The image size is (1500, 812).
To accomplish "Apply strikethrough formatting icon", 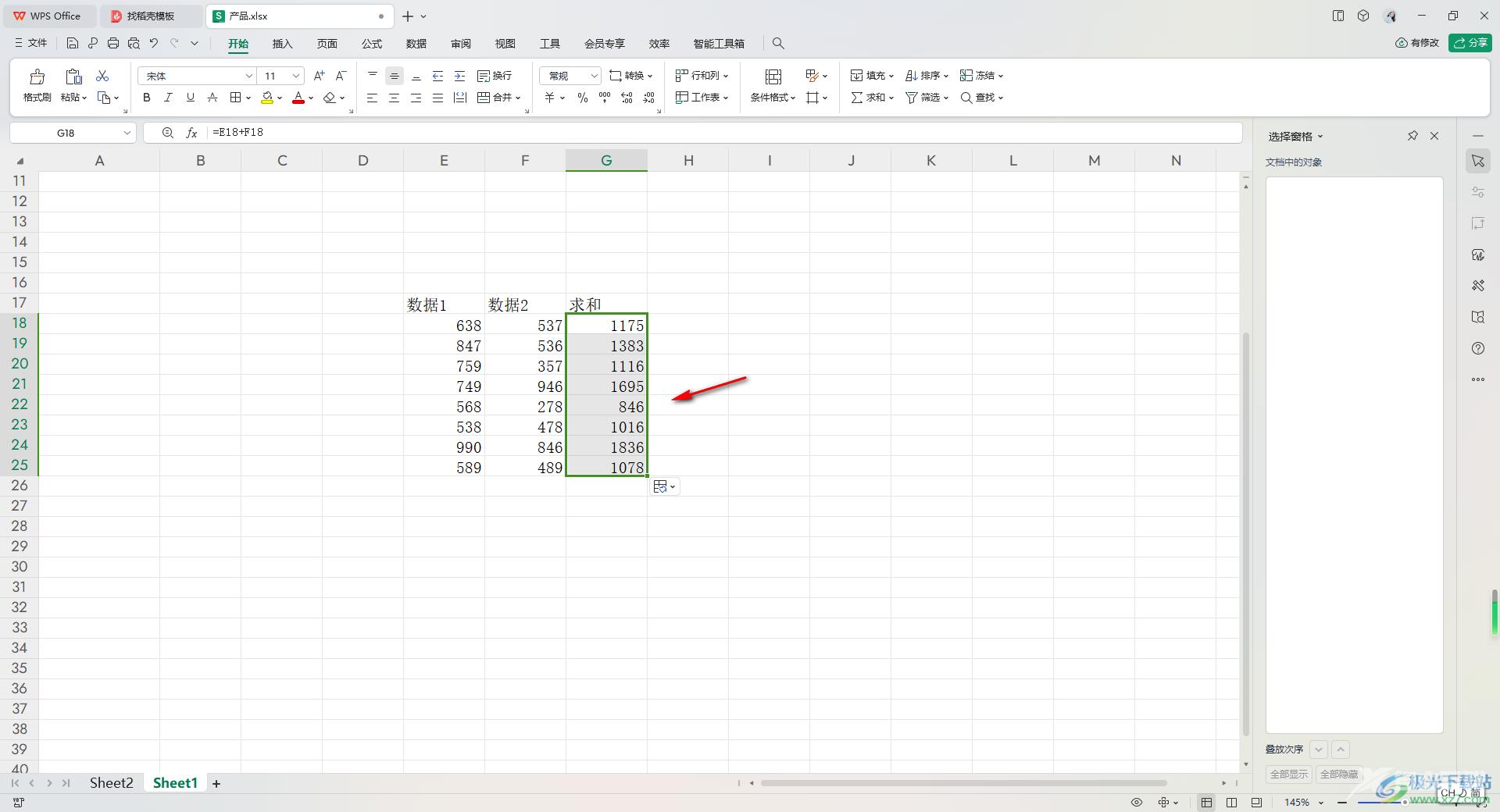I will click(212, 98).
